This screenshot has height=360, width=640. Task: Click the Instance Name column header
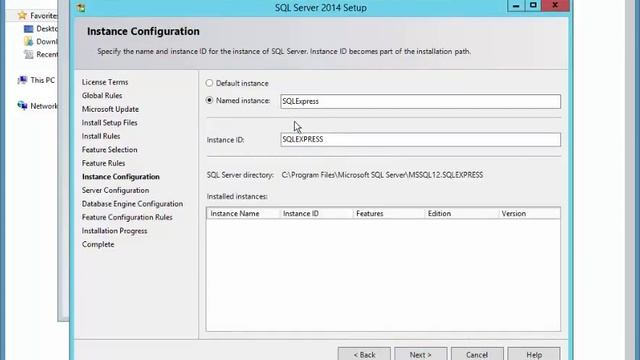click(x=243, y=213)
